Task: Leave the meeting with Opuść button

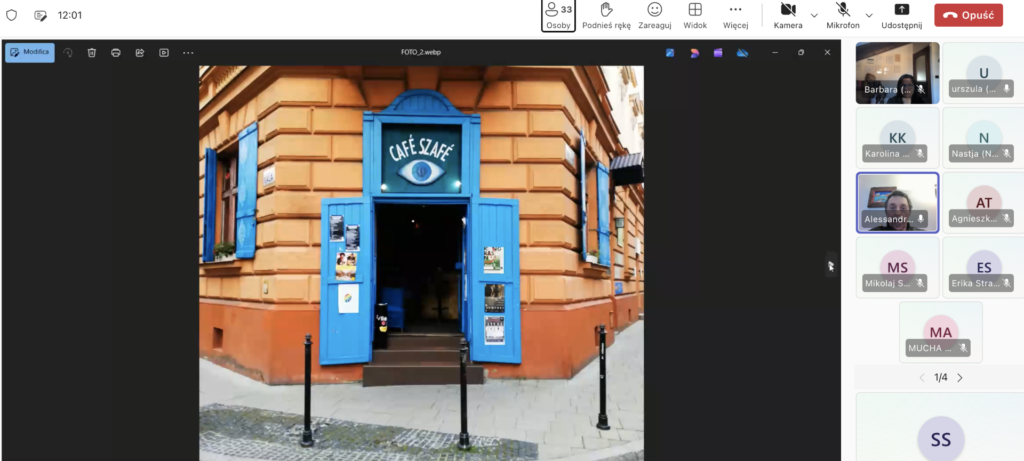Action: pyautogui.click(x=968, y=15)
